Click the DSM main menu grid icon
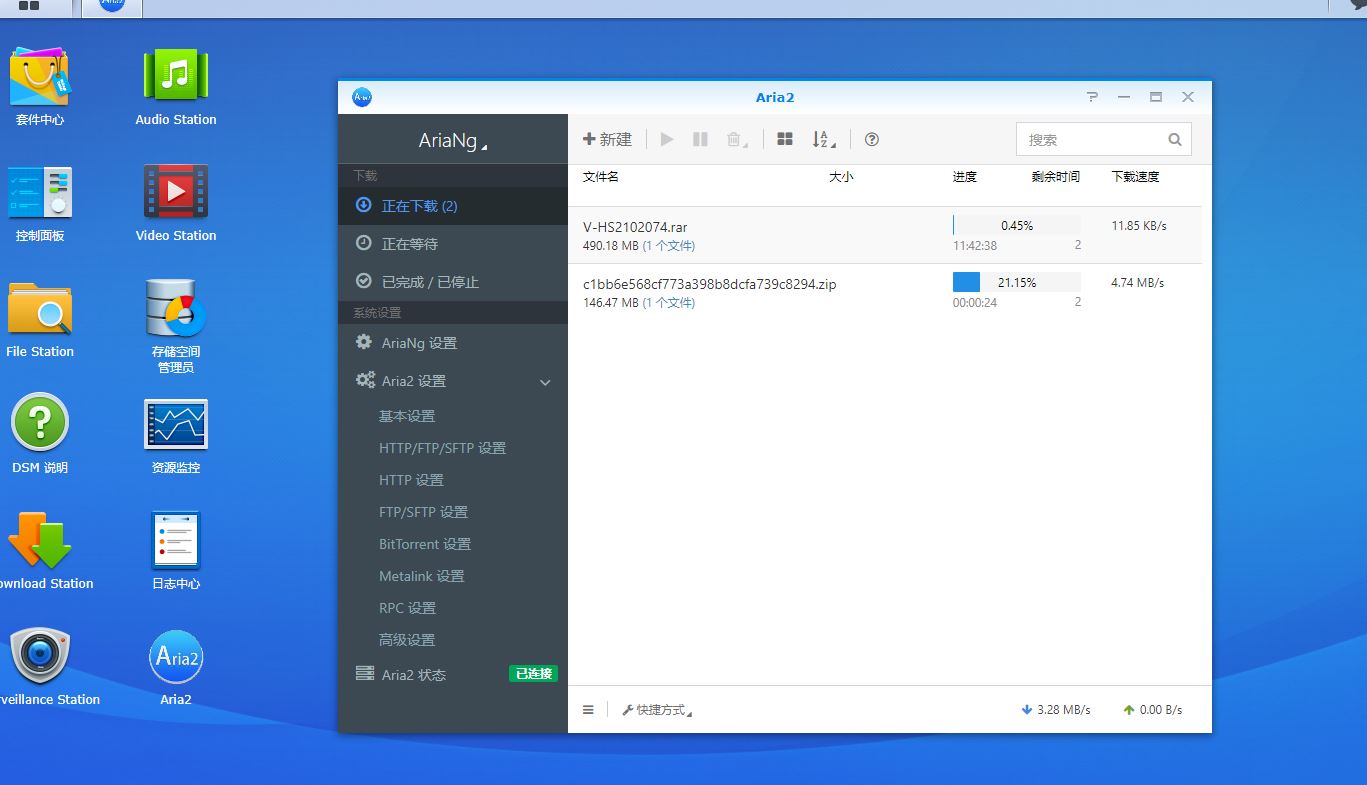 click(x=29, y=6)
